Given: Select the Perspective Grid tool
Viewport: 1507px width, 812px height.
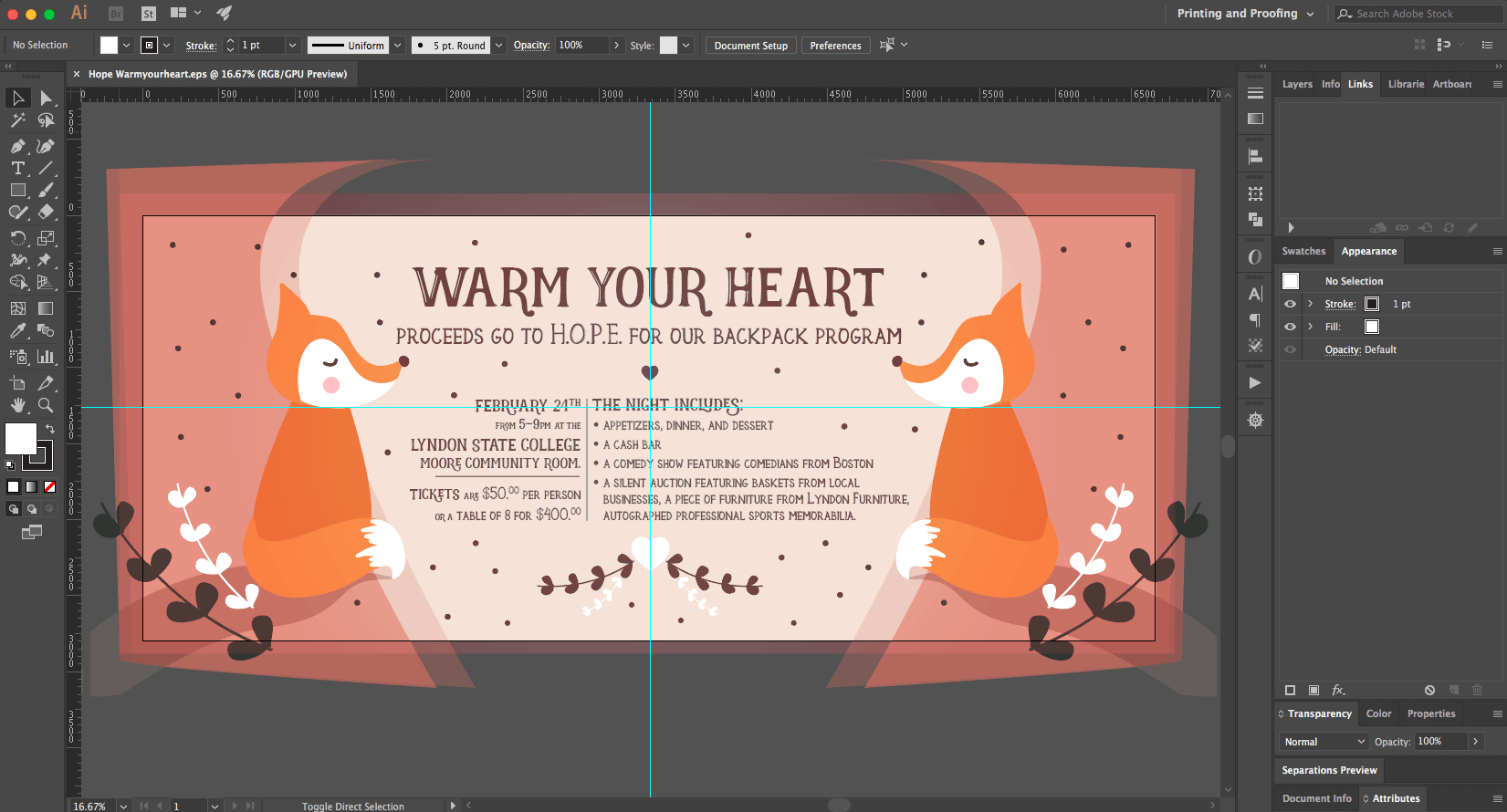Looking at the screenshot, I should (46, 282).
